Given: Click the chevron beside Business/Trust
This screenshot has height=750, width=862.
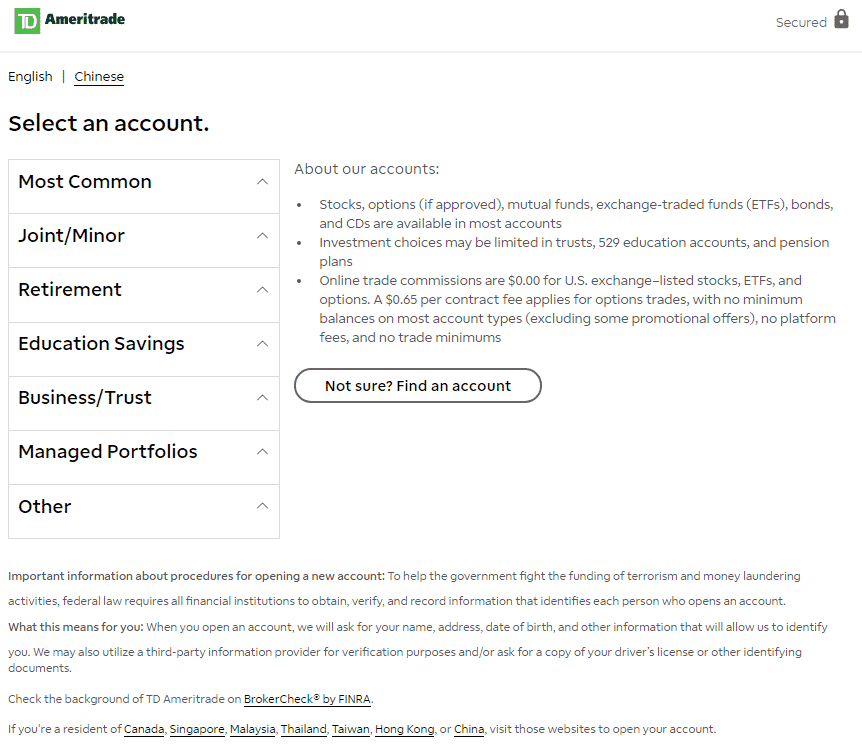Looking at the screenshot, I should click(x=263, y=398).
